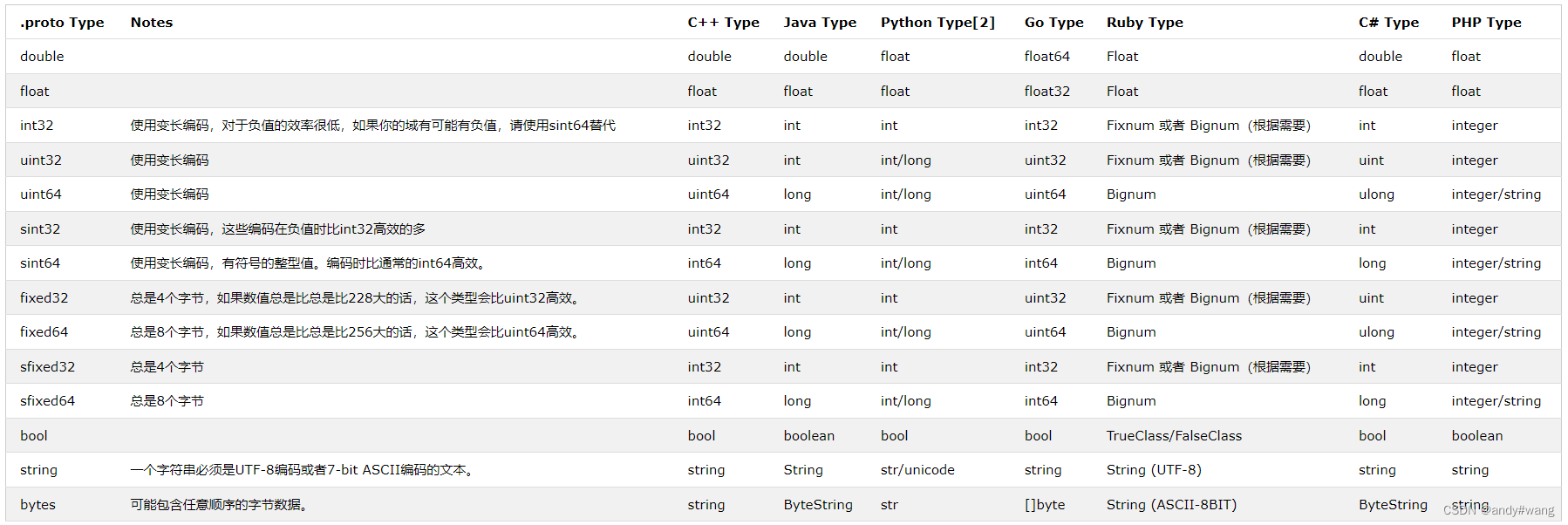
Task: Click the "Go Type" column header
Action: (x=1053, y=23)
